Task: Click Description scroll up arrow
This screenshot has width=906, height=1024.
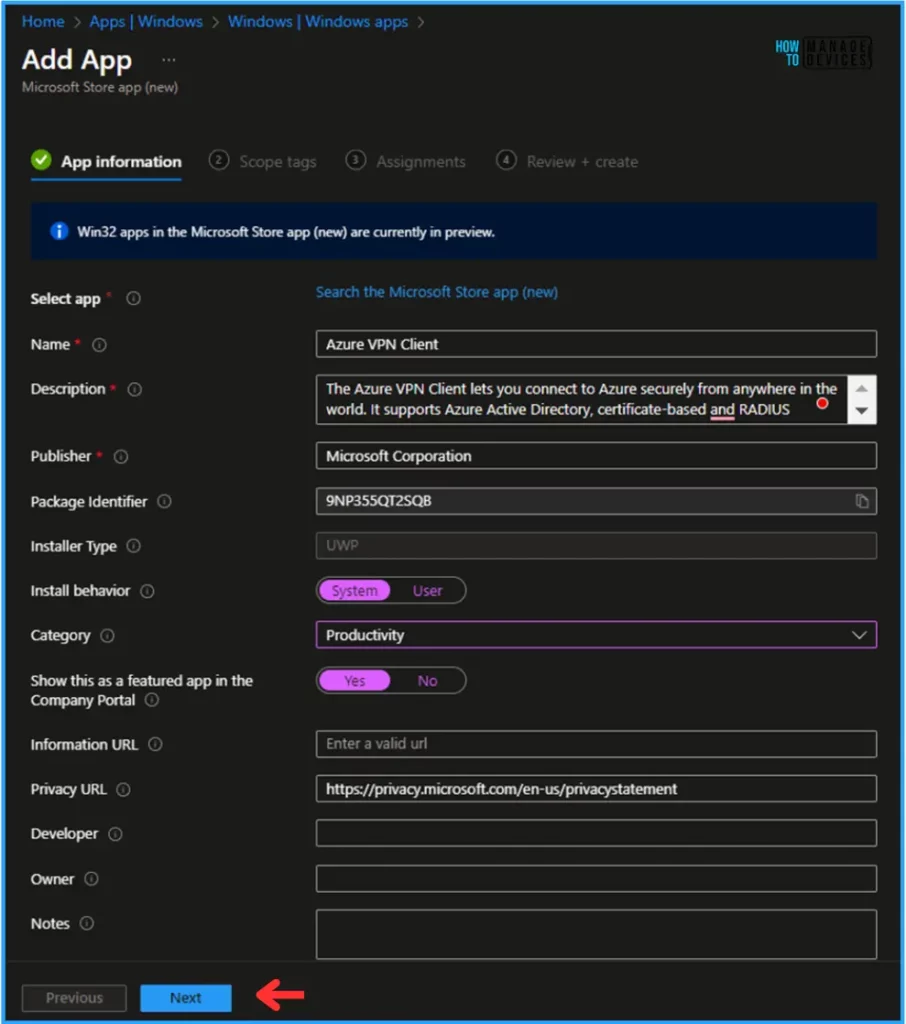Action: pyautogui.click(x=862, y=389)
